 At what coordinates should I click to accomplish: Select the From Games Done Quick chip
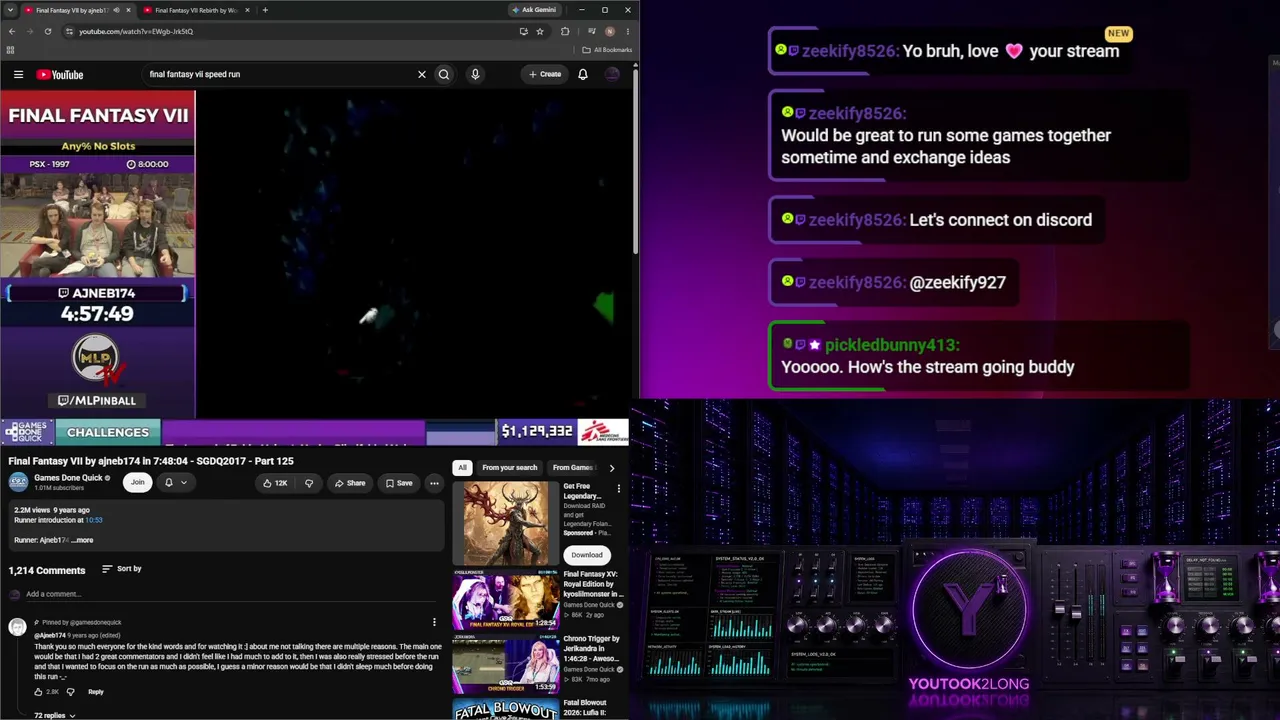coord(573,468)
